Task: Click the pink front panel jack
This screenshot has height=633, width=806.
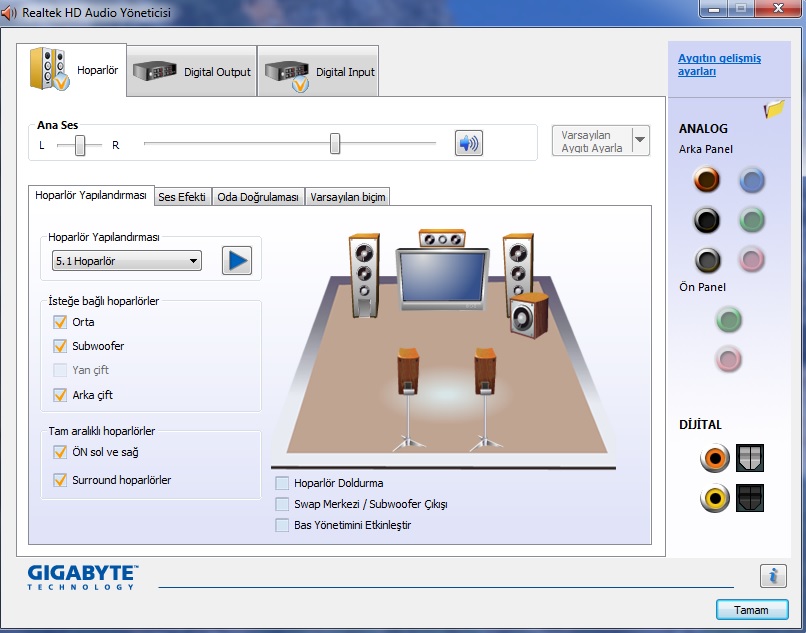Action: pos(728,358)
